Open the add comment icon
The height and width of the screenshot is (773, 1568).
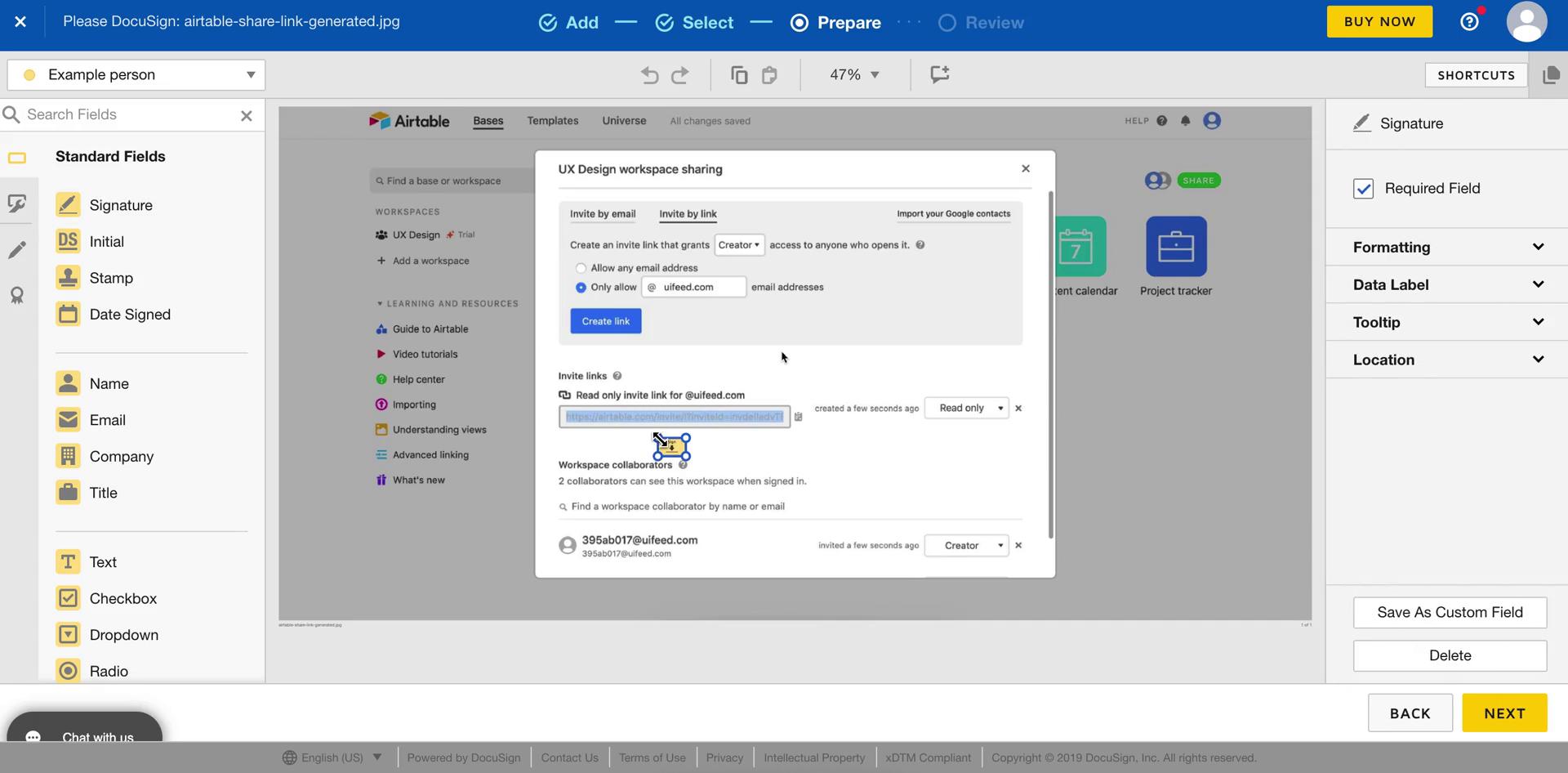point(940,74)
